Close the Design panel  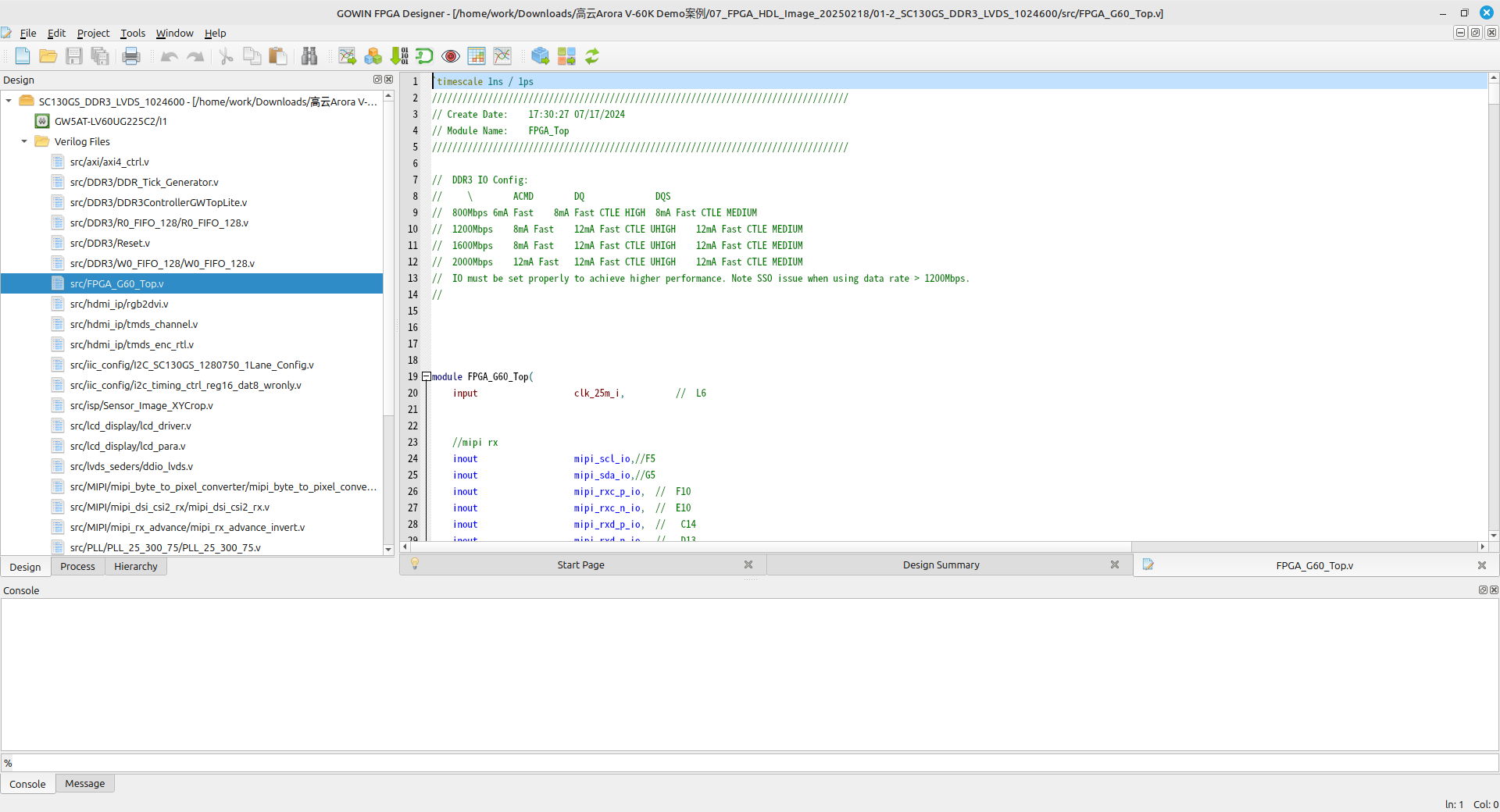(x=389, y=80)
